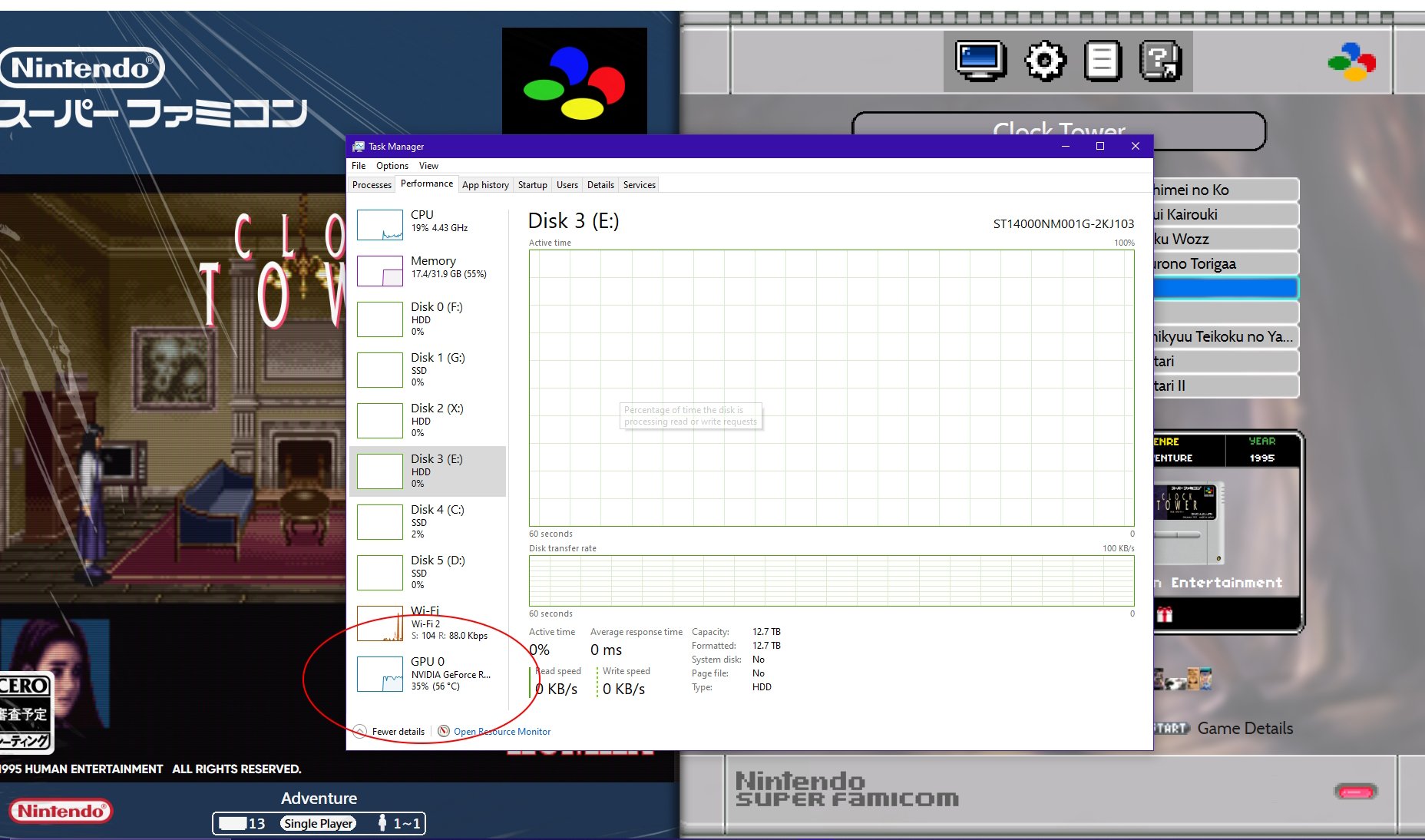
Task: Select GPU 0 in the performance sidebar
Action: pos(428,673)
